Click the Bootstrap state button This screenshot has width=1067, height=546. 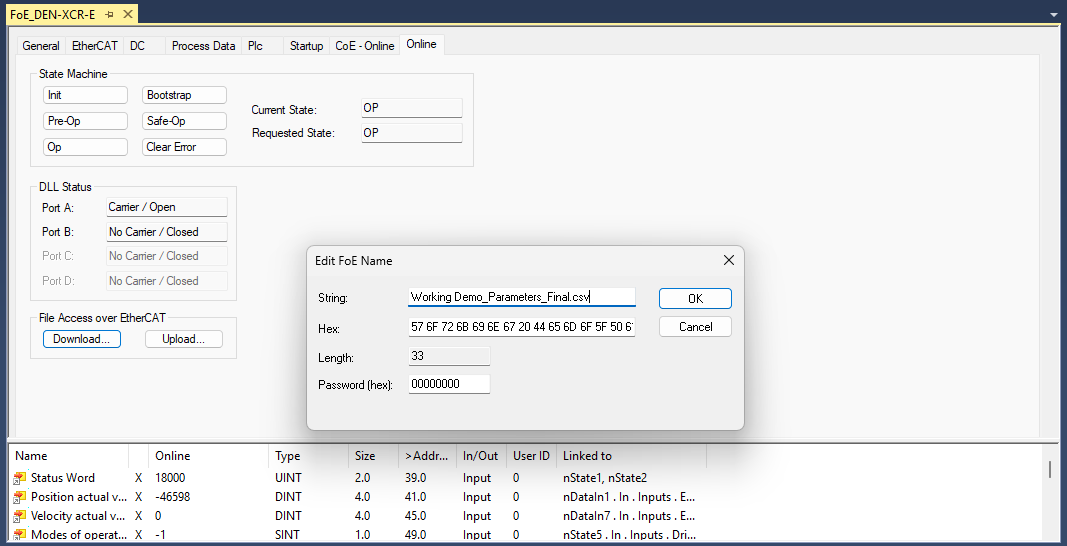pos(184,95)
